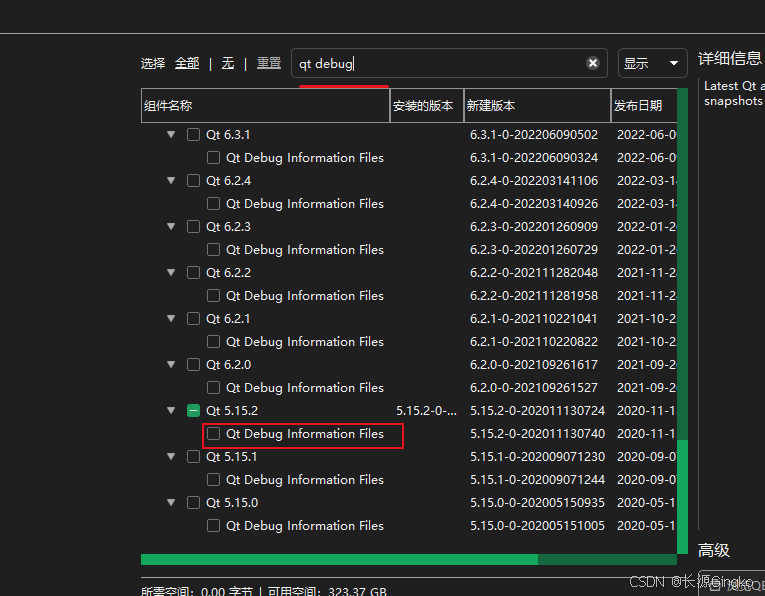Click the 详细信息 panel heading
The image size is (765, 596).
coord(730,59)
